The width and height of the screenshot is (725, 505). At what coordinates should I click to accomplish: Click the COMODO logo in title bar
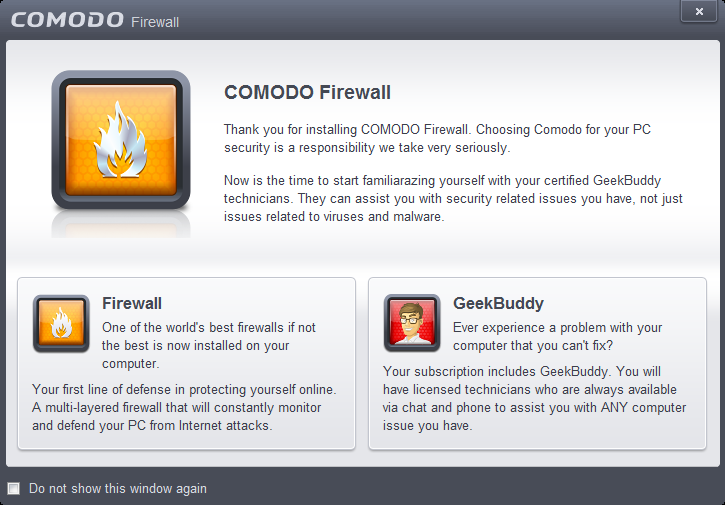click(67, 20)
